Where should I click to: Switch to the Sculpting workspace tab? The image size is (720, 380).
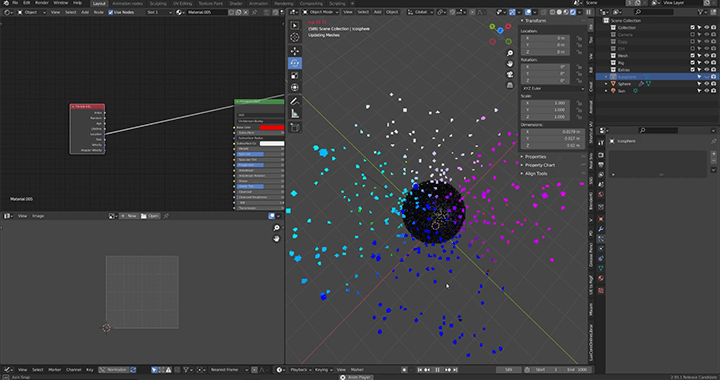click(158, 3)
